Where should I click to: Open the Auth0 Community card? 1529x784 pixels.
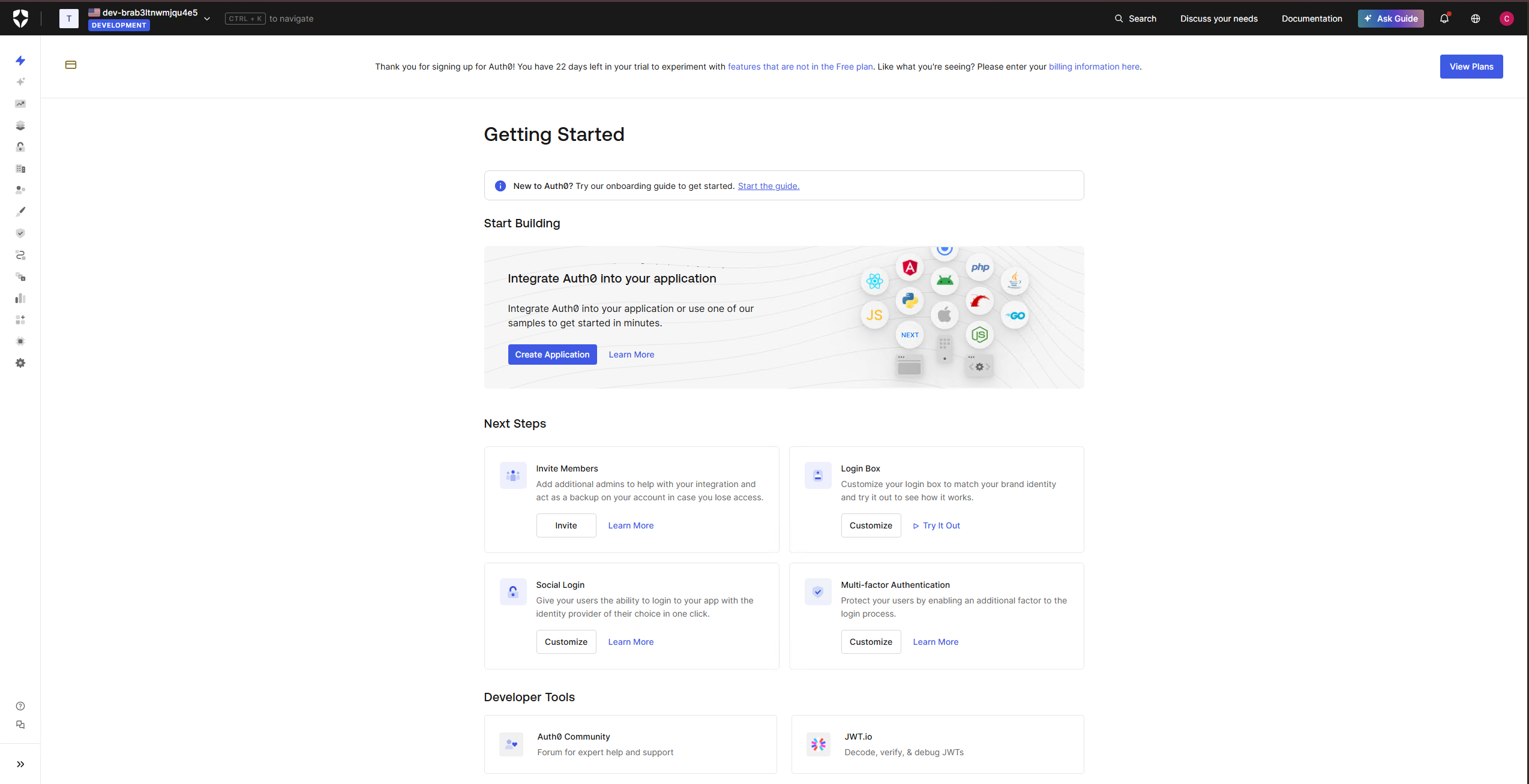coord(630,744)
